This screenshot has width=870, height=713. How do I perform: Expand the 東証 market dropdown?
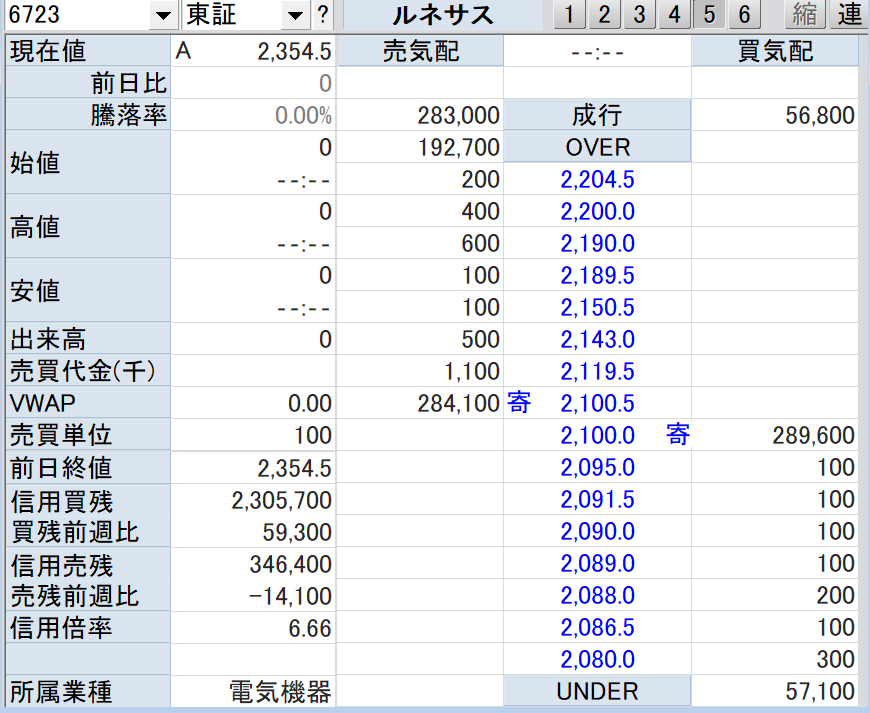click(x=294, y=15)
